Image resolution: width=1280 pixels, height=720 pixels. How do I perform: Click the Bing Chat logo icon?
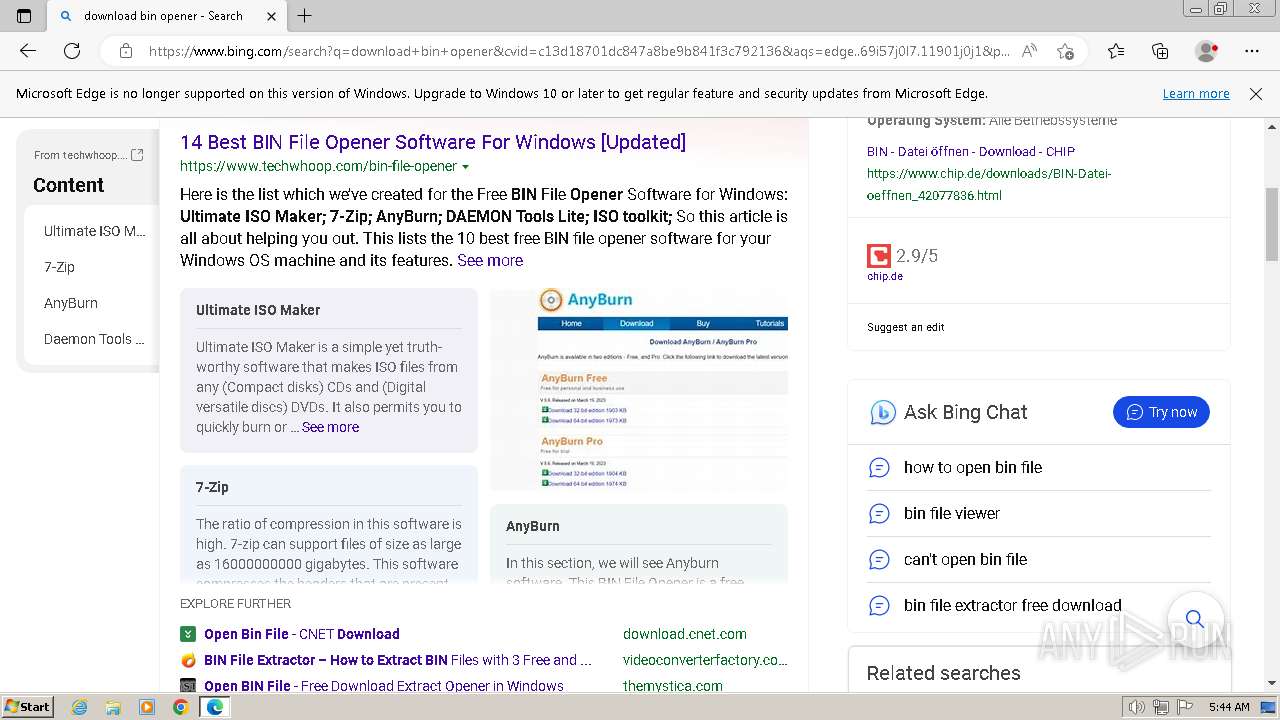882,412
